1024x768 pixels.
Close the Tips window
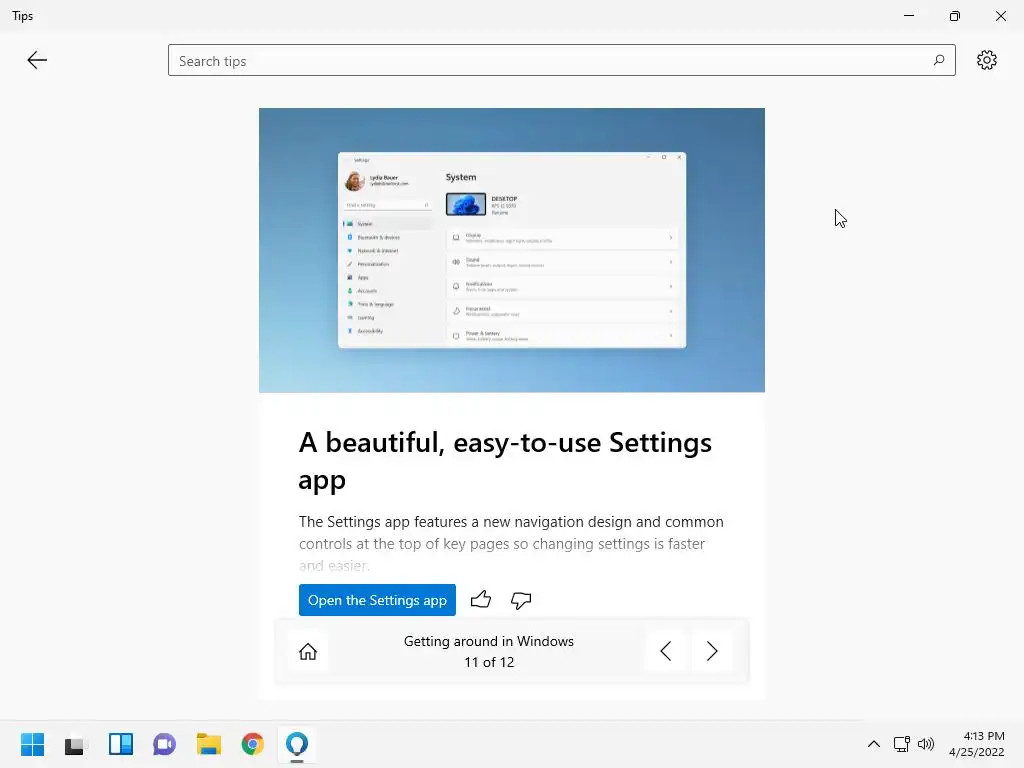1000,16
